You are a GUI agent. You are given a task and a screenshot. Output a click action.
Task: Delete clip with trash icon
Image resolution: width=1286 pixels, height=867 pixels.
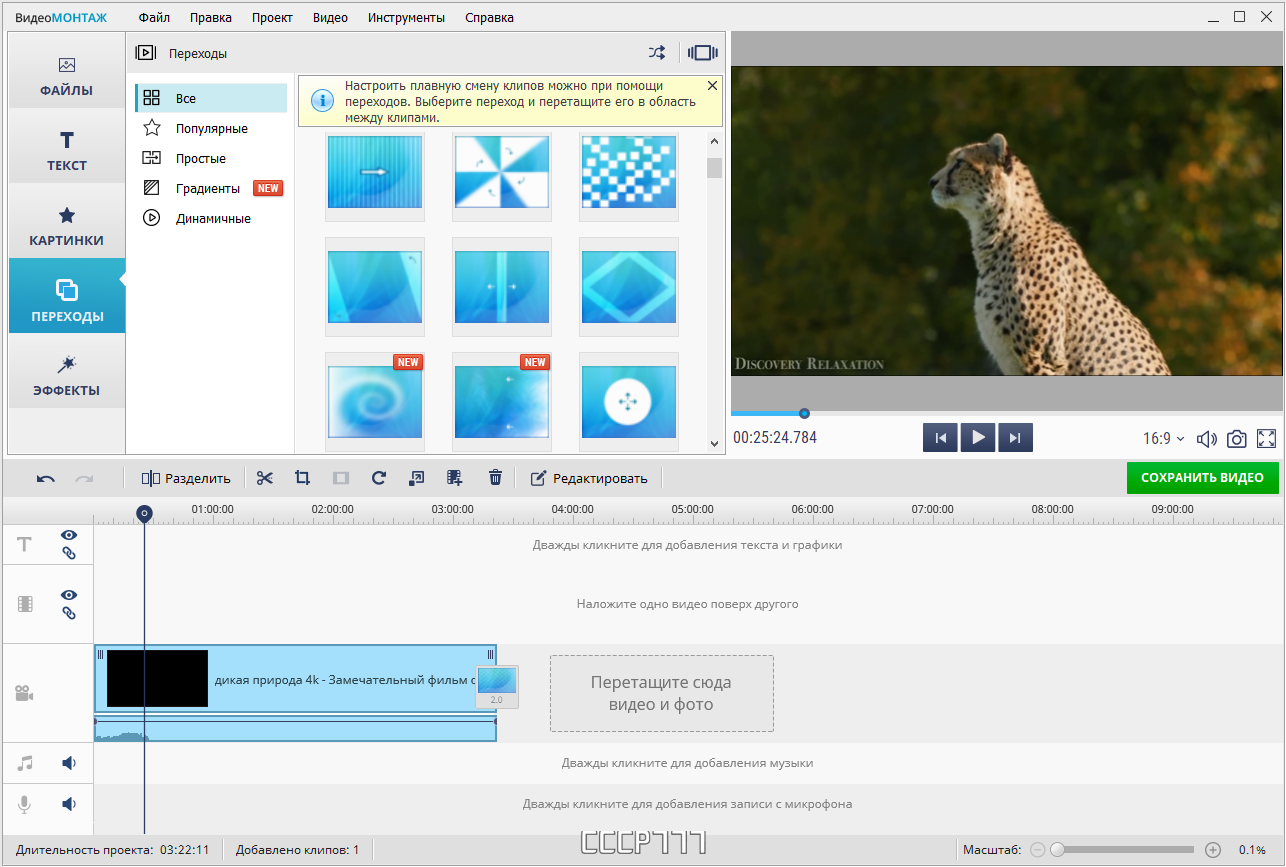(x=495, y=478)
